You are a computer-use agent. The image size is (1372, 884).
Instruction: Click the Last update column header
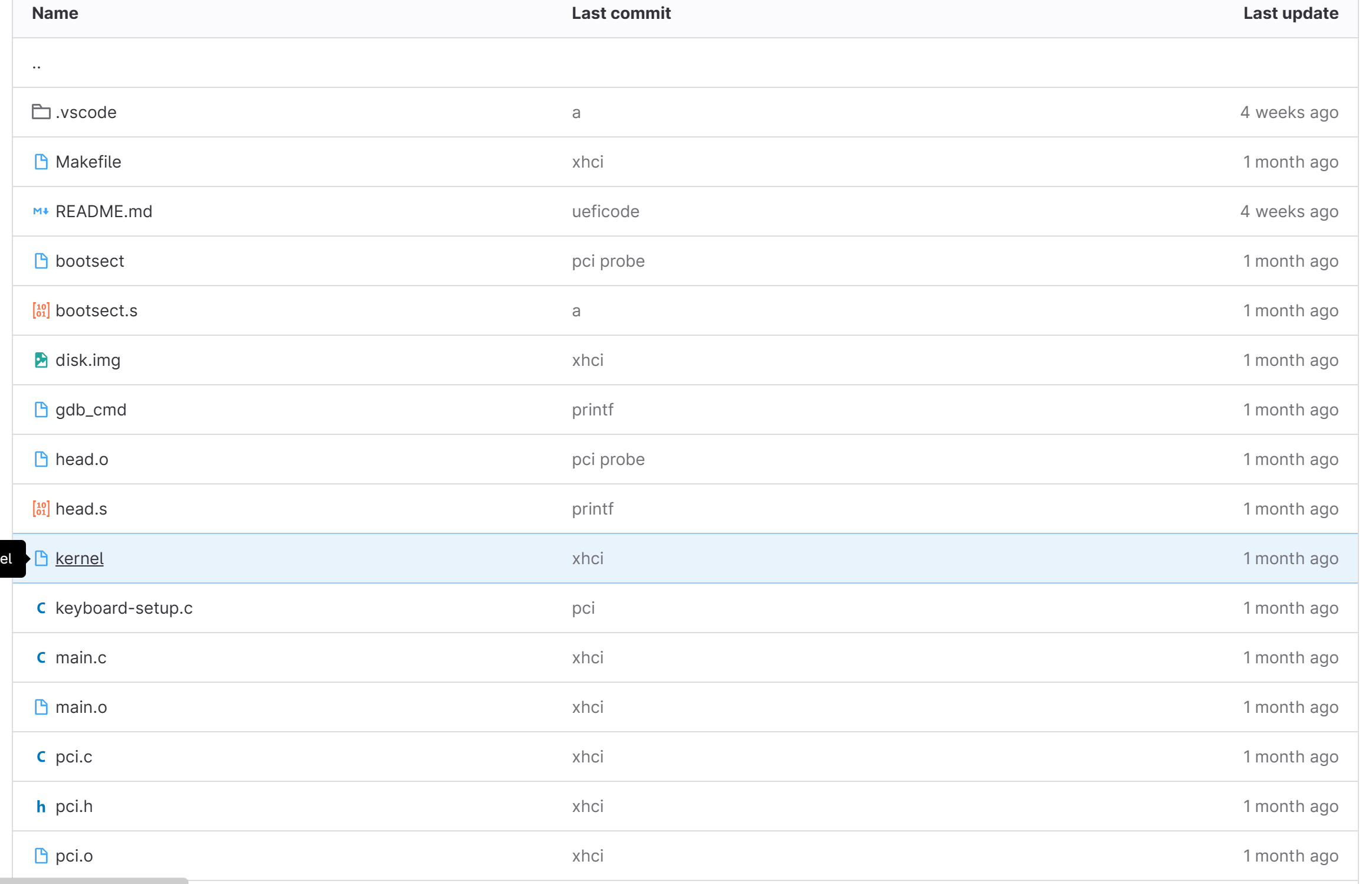coord(1291,13)
